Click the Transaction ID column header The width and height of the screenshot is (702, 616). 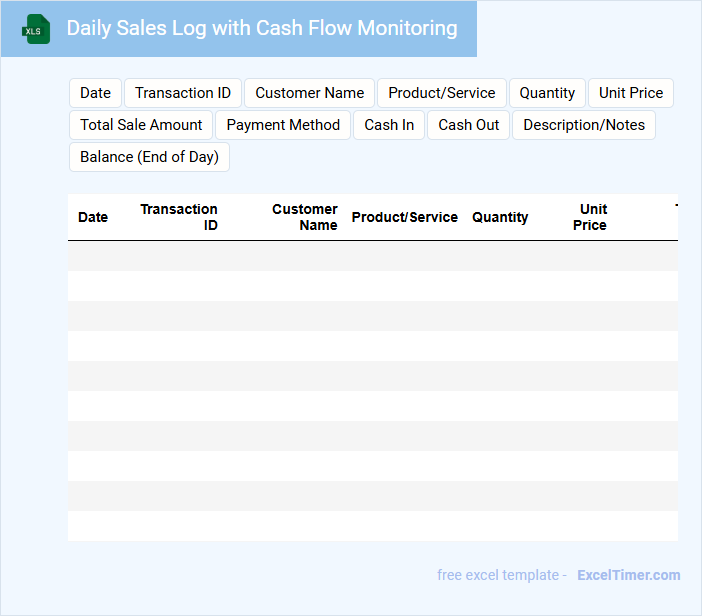pyautogui.click(x=180, y=217)
